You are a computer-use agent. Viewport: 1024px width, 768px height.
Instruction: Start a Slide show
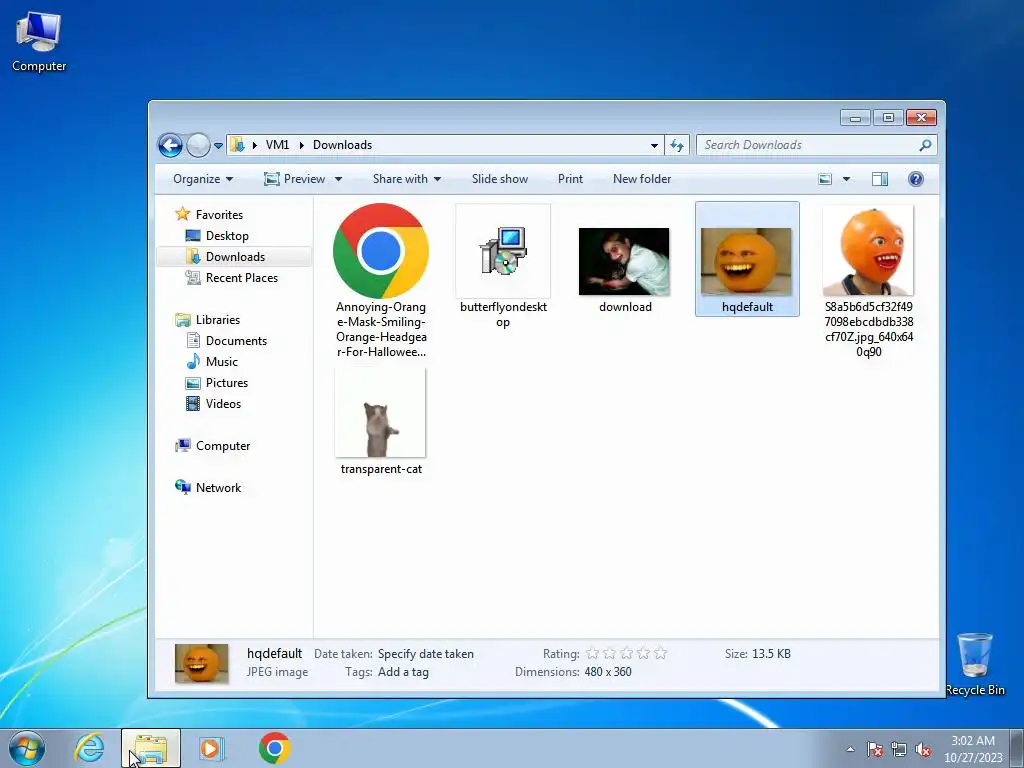point(500,179)
